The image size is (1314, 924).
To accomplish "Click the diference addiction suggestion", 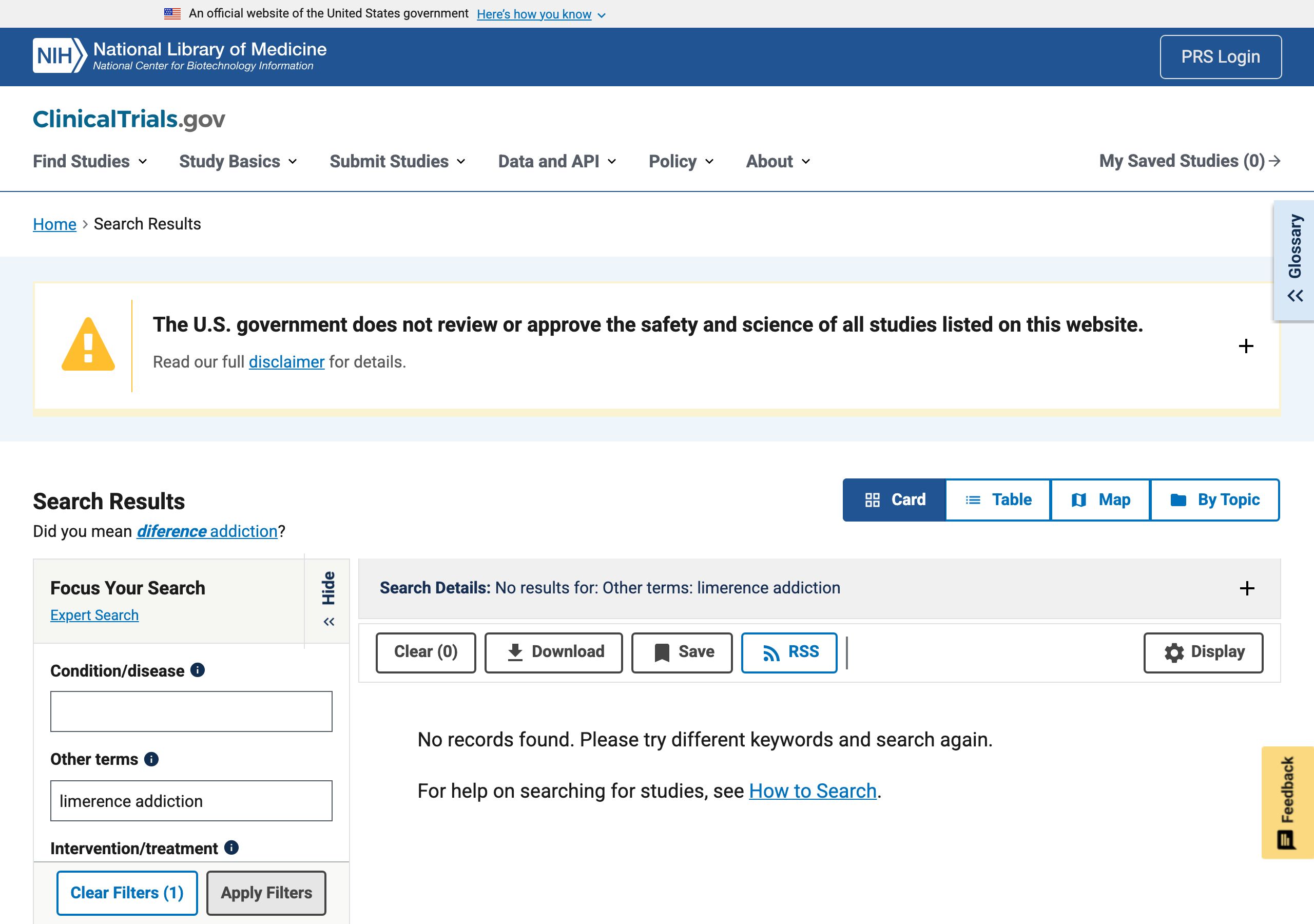I will [207, 531].
